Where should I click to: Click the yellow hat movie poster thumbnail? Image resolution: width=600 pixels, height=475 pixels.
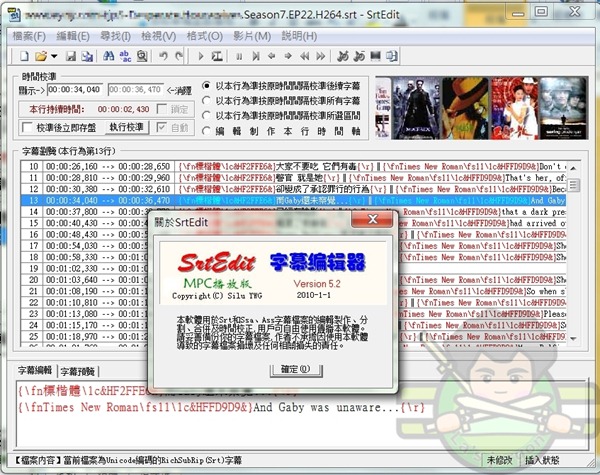[465, 108]
